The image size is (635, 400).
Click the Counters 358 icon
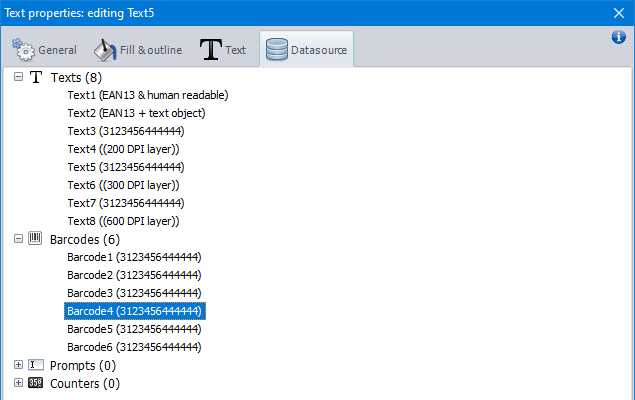click(36, 383)
